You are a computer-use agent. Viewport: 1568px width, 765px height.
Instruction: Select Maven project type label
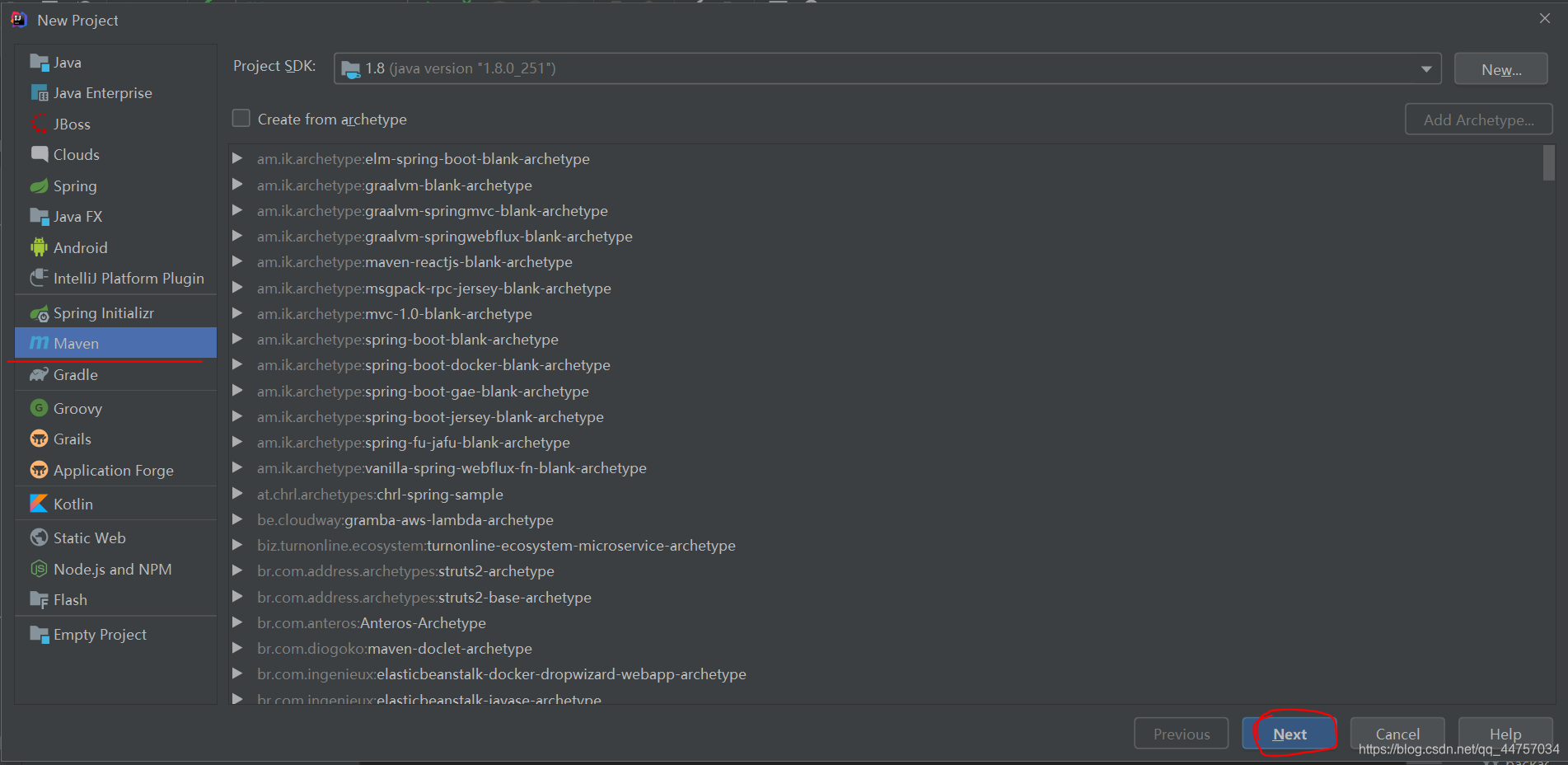76,344
